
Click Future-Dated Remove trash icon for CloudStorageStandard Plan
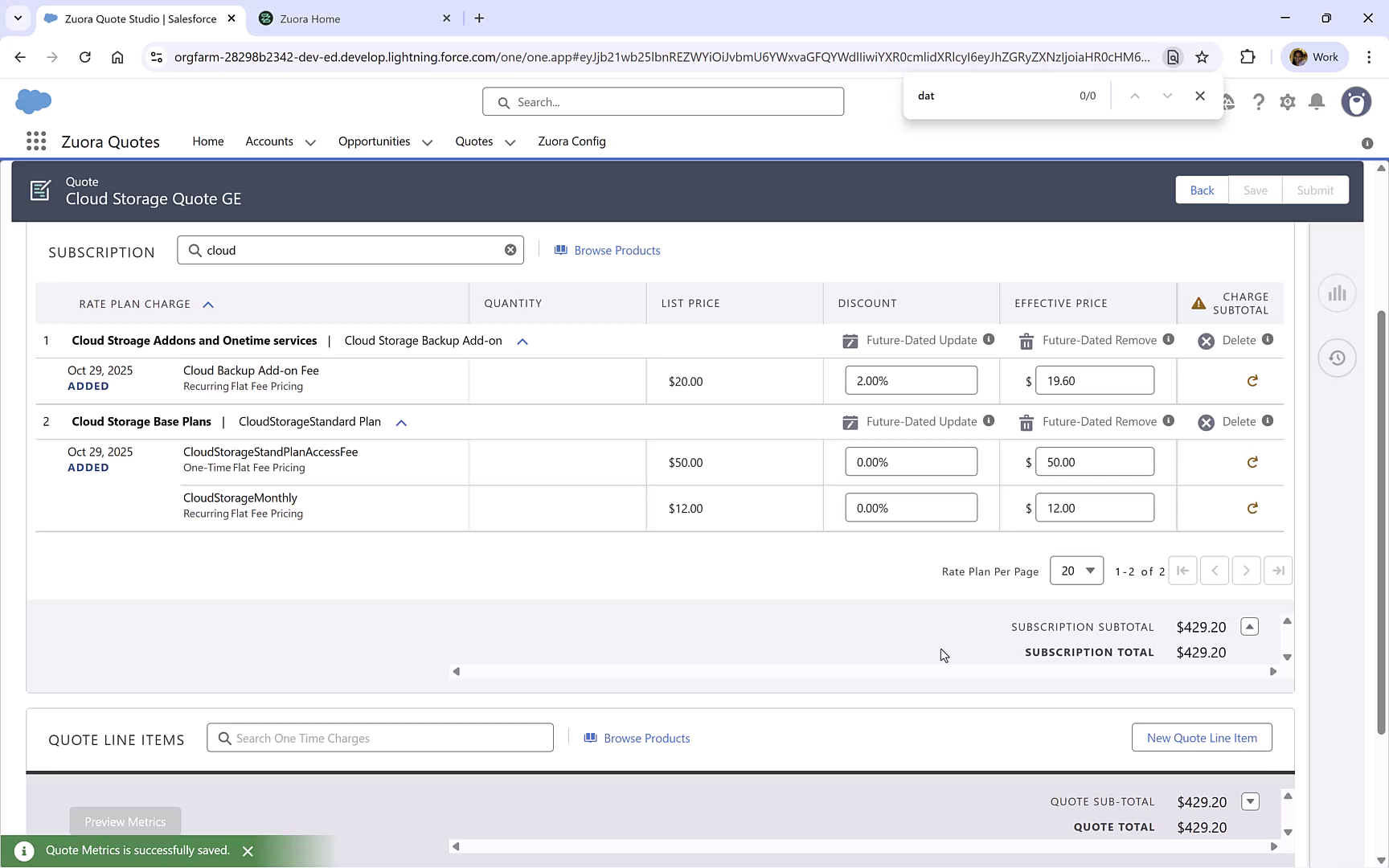click(1026, 421)
